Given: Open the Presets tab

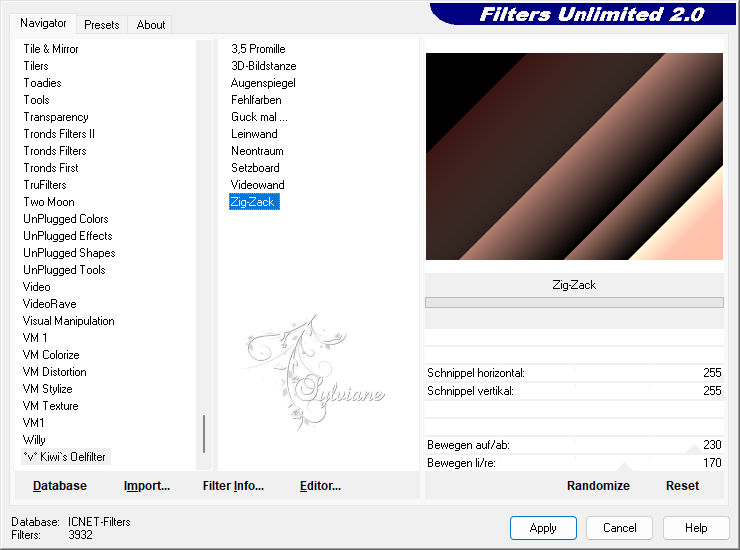Looking at the screenshot, I should tap(101, 25).
